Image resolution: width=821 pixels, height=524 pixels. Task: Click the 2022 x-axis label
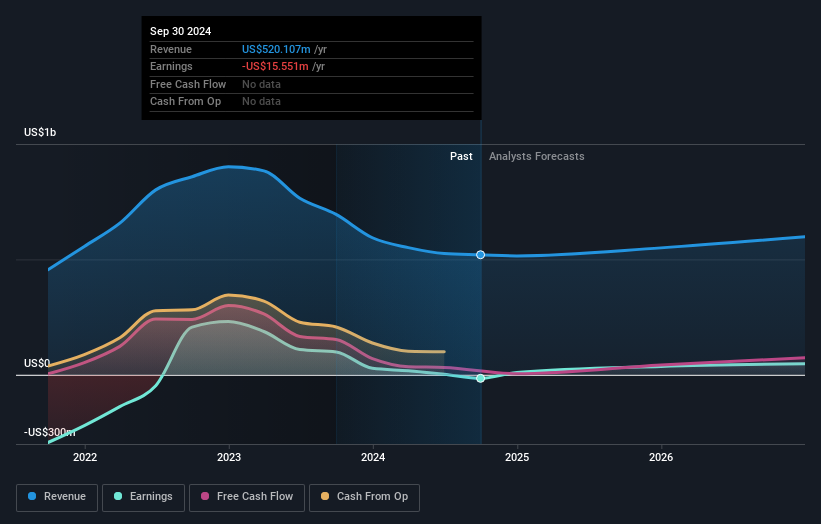(85, 458)
